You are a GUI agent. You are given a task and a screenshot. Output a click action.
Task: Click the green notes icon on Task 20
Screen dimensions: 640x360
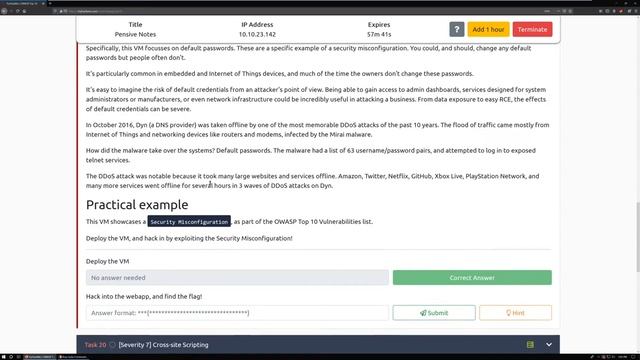tap(530, 344)
